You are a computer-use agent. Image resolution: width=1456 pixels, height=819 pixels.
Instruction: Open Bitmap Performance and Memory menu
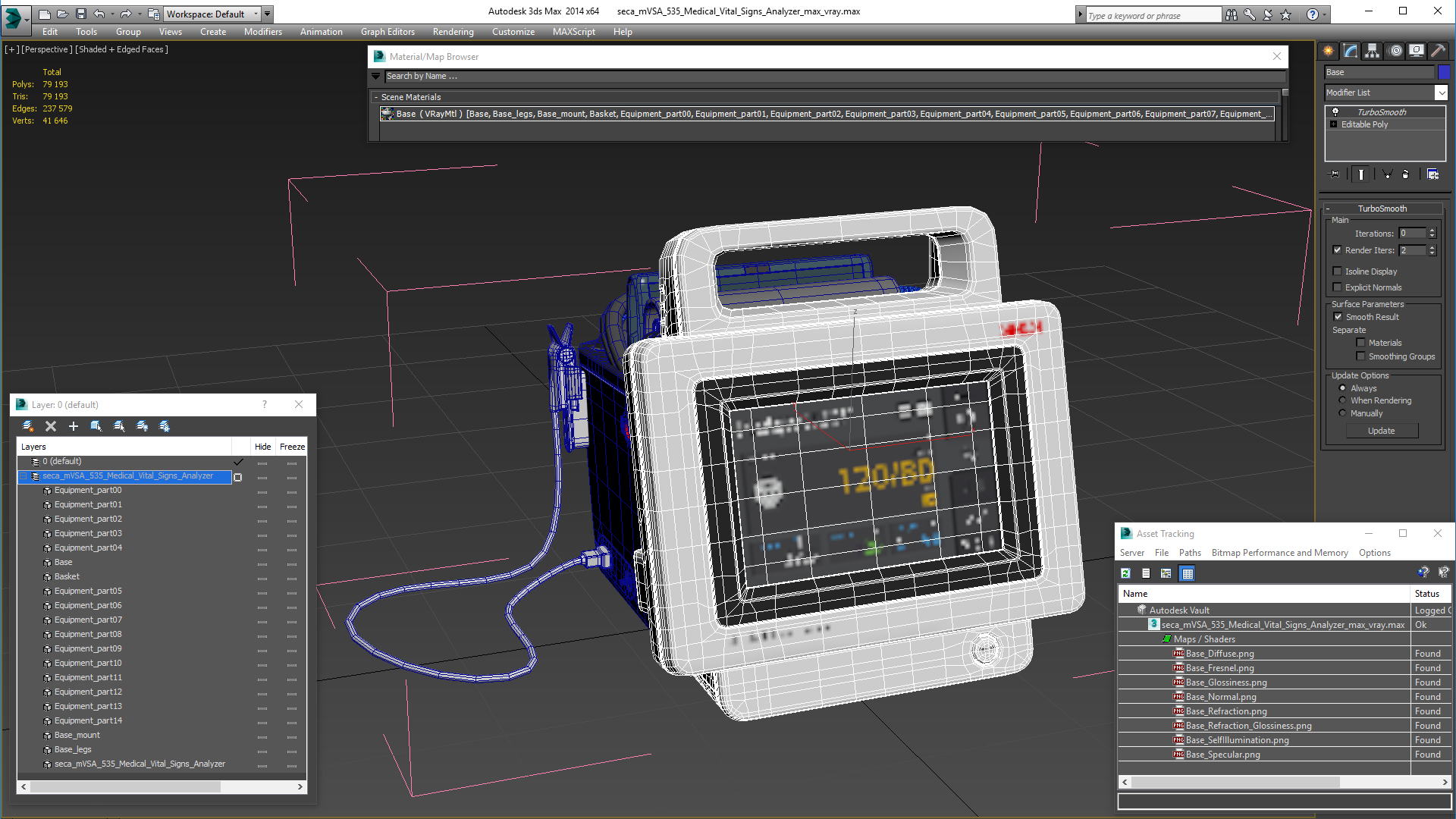(1279, 553)
